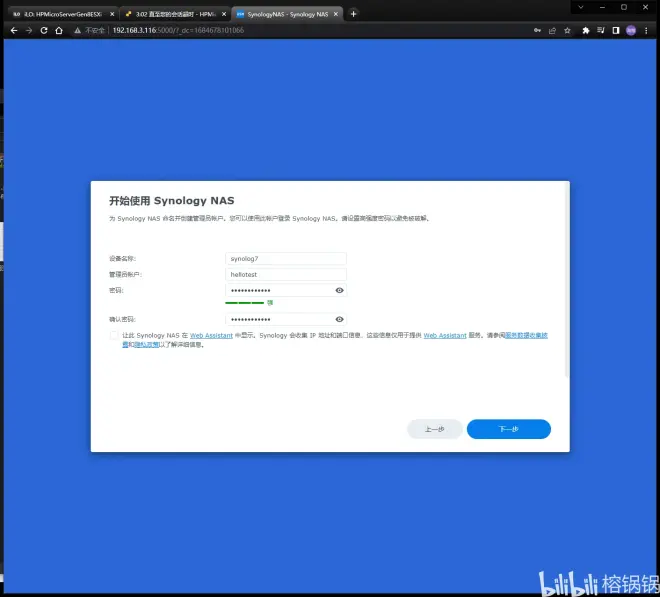This screenshot has width=660, height=597.
Task: Reveal the confirm password eye icon
Action: pyautogui.click(x=339, y=320)
